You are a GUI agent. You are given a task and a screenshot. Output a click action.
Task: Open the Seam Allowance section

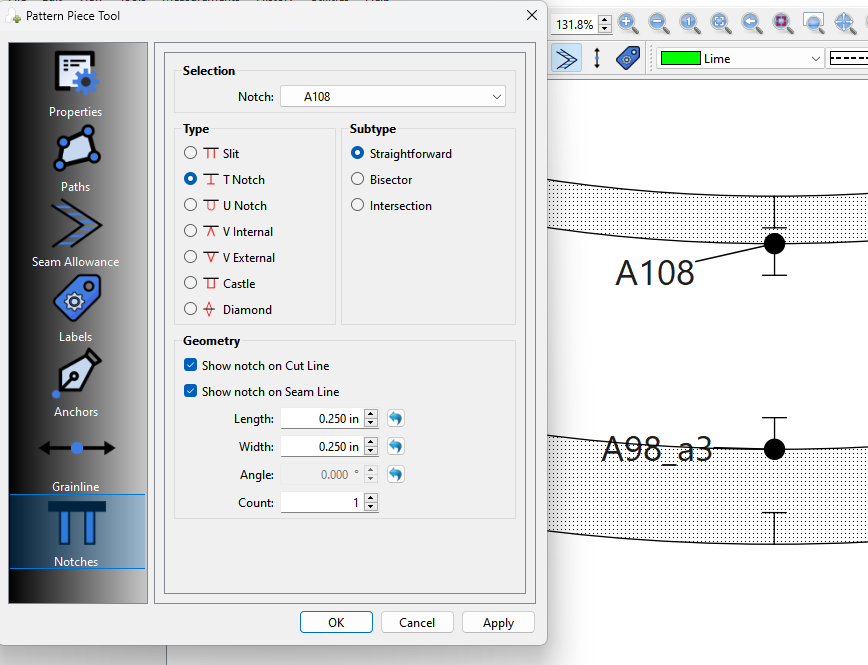[x=76, y=234]
